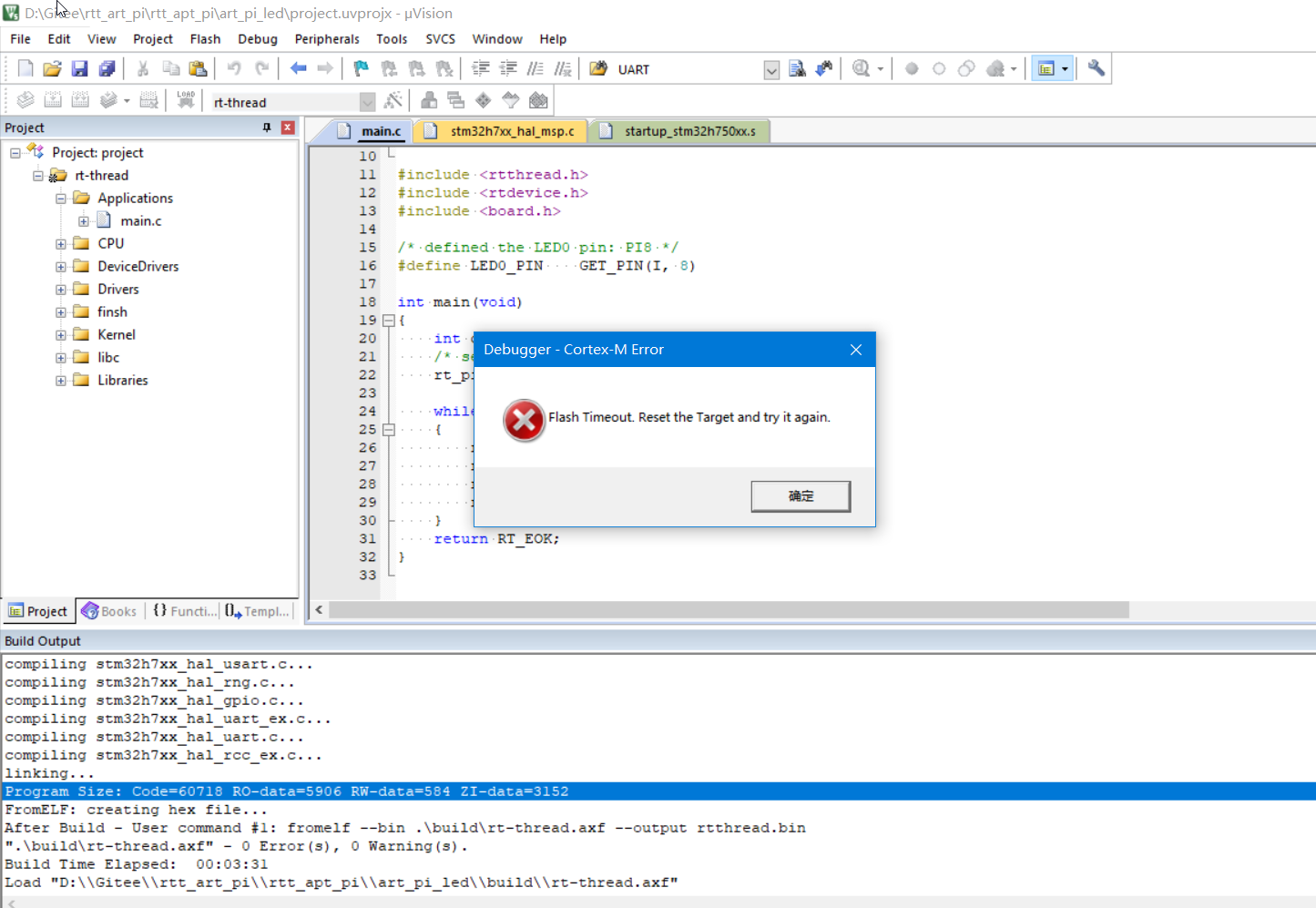
Task: Select the Drivers folder in tree
Action: click(118, 290)
